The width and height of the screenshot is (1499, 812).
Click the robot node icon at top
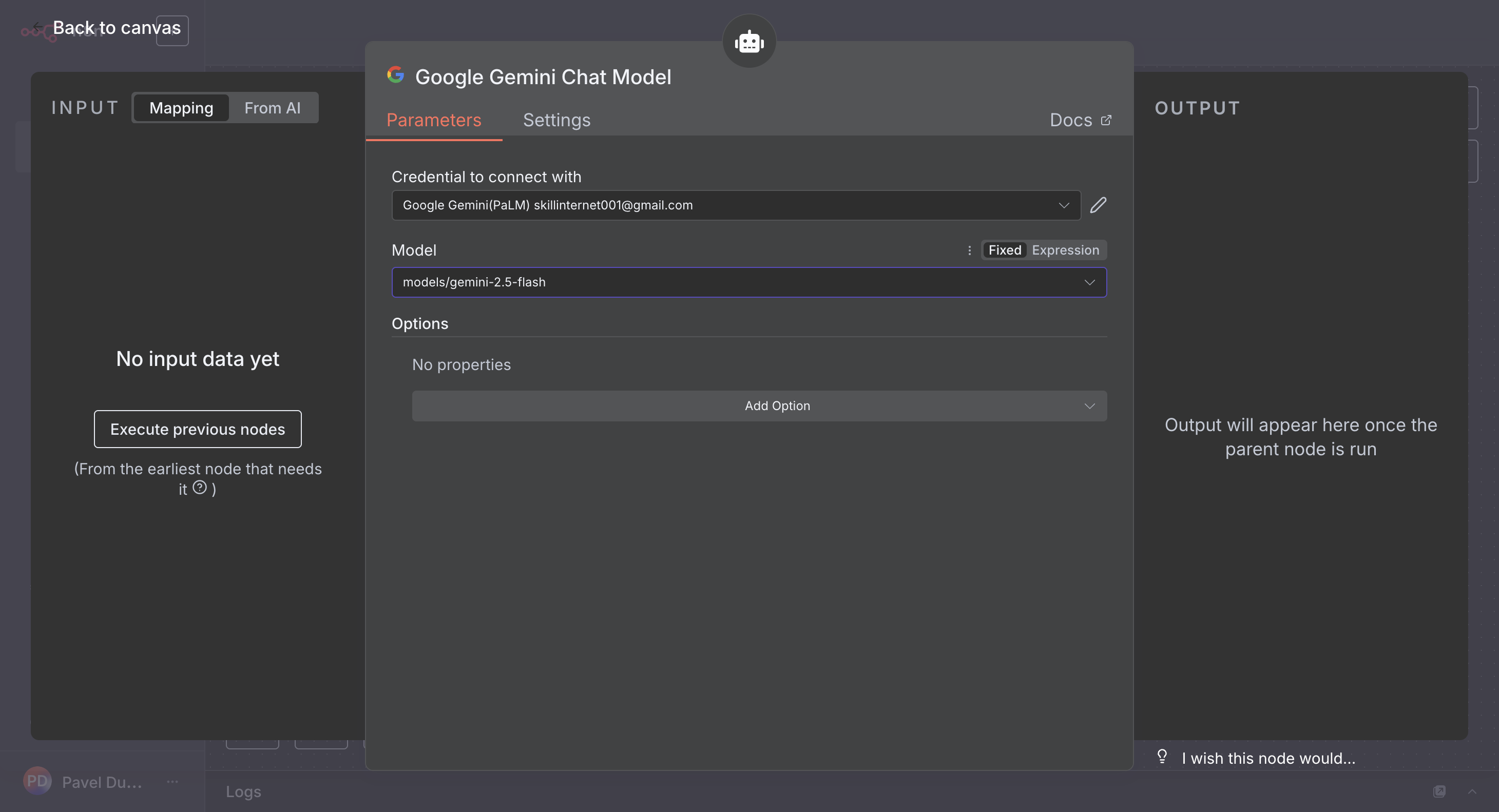[x=749, y=41]
